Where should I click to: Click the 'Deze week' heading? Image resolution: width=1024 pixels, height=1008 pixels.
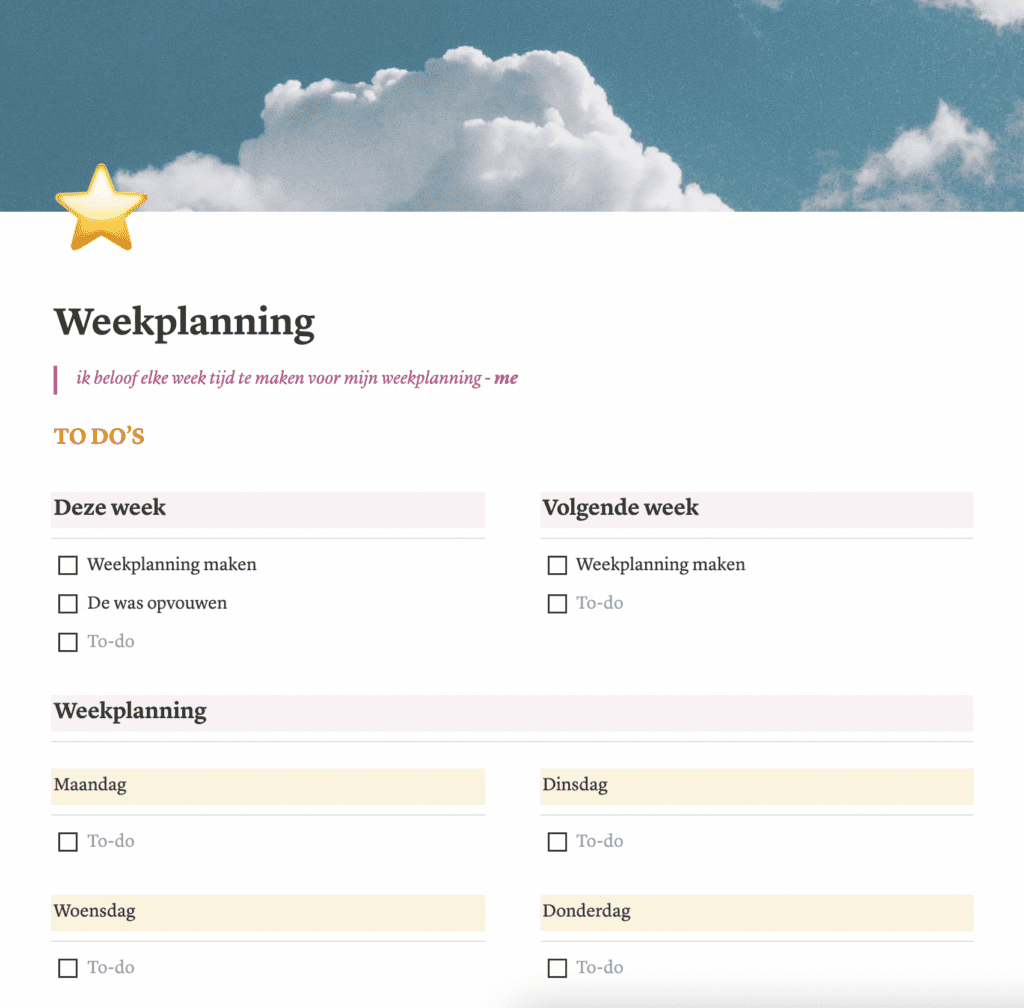(110, 508)
